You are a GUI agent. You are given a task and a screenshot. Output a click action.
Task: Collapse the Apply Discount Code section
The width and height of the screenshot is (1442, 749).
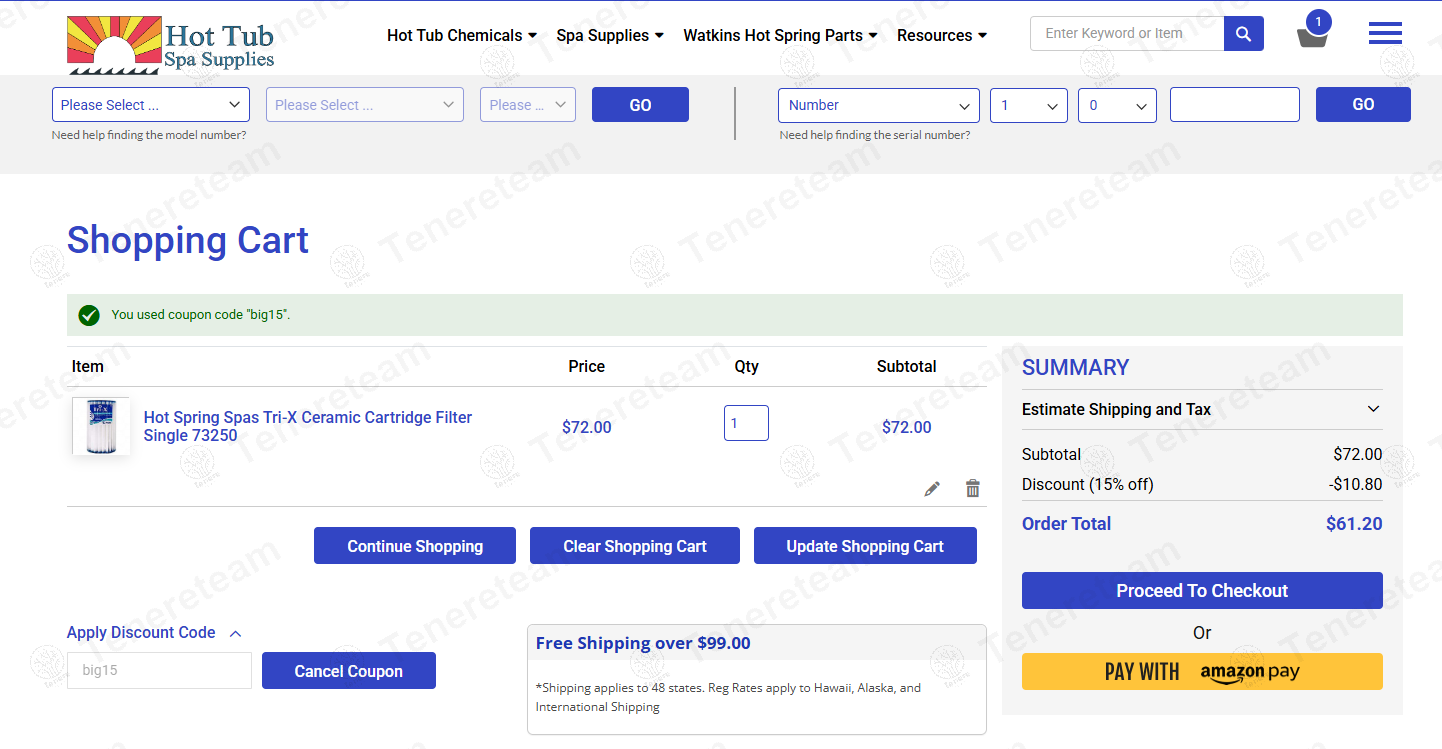154,633
